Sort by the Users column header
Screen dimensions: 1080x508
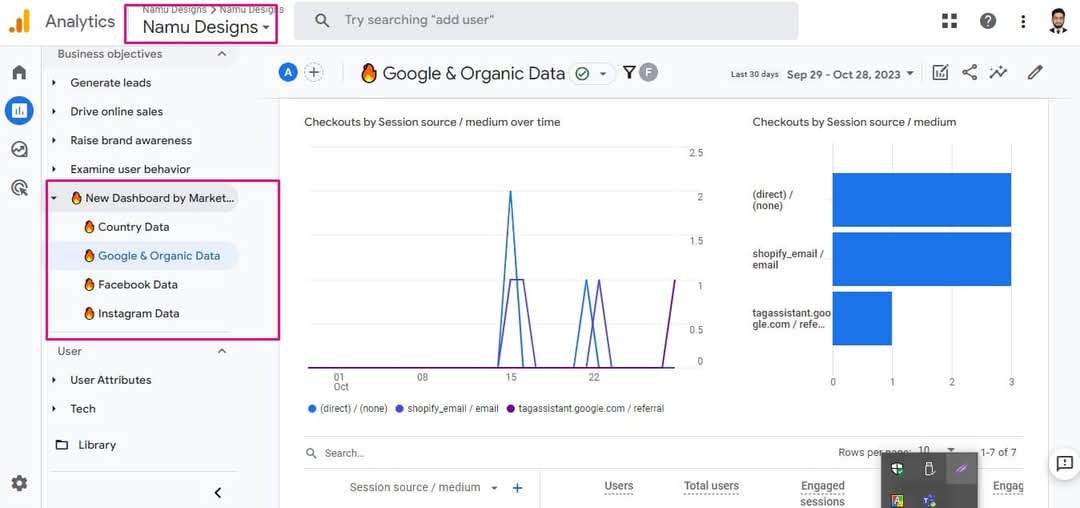619,486
